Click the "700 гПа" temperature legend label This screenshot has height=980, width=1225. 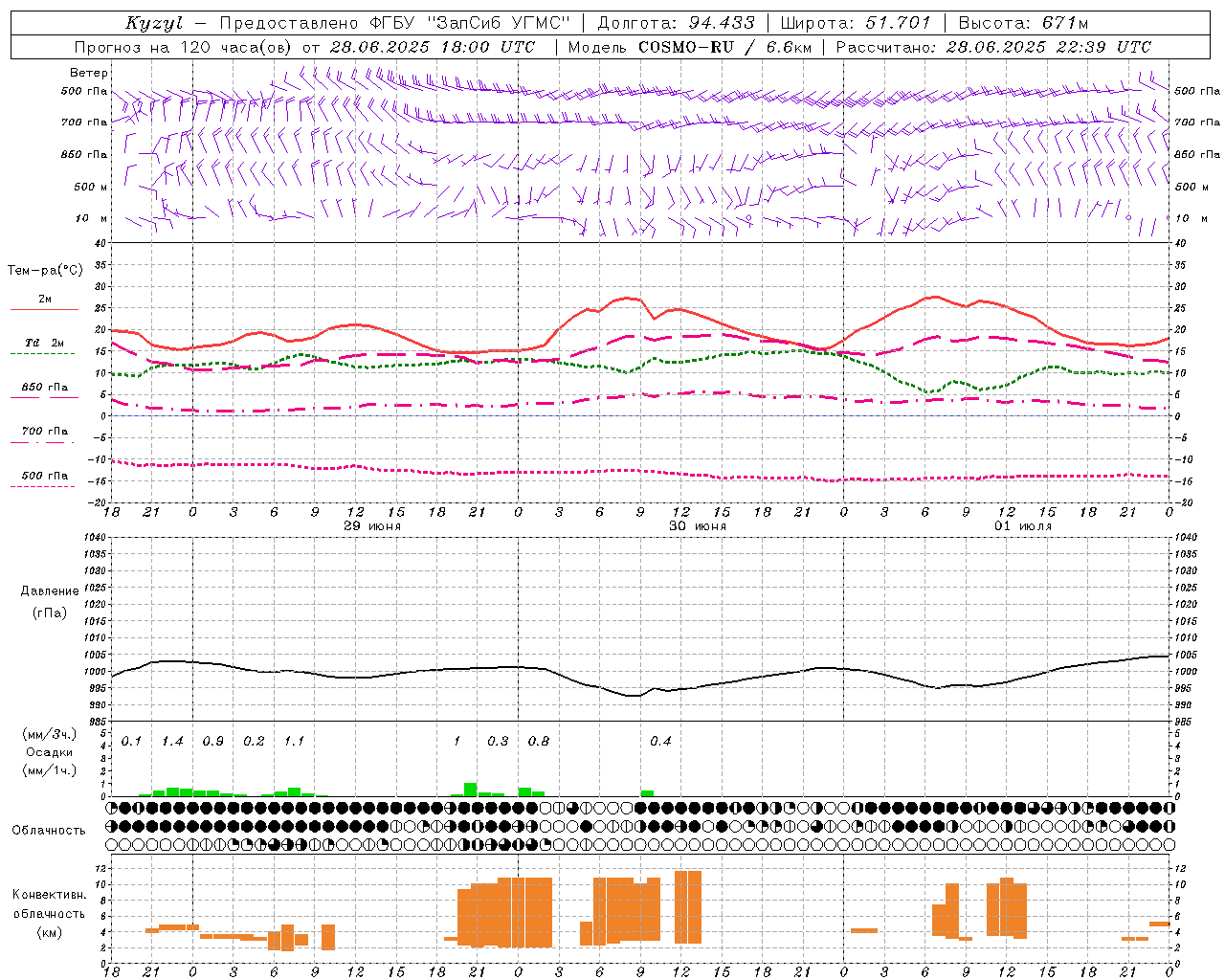[x=45, y=432]
